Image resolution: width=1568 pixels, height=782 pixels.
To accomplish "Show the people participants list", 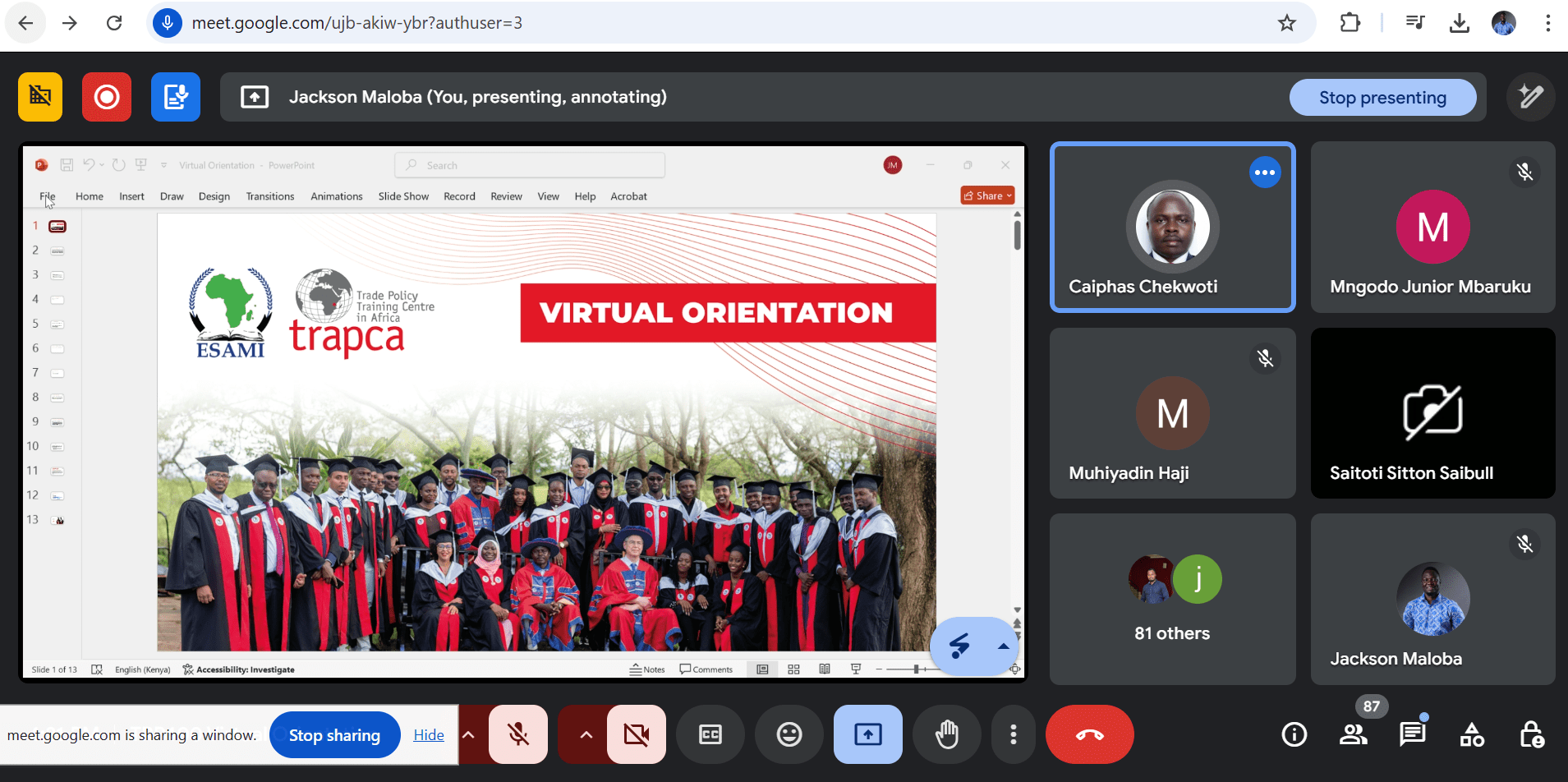I will click(1353, 734).
